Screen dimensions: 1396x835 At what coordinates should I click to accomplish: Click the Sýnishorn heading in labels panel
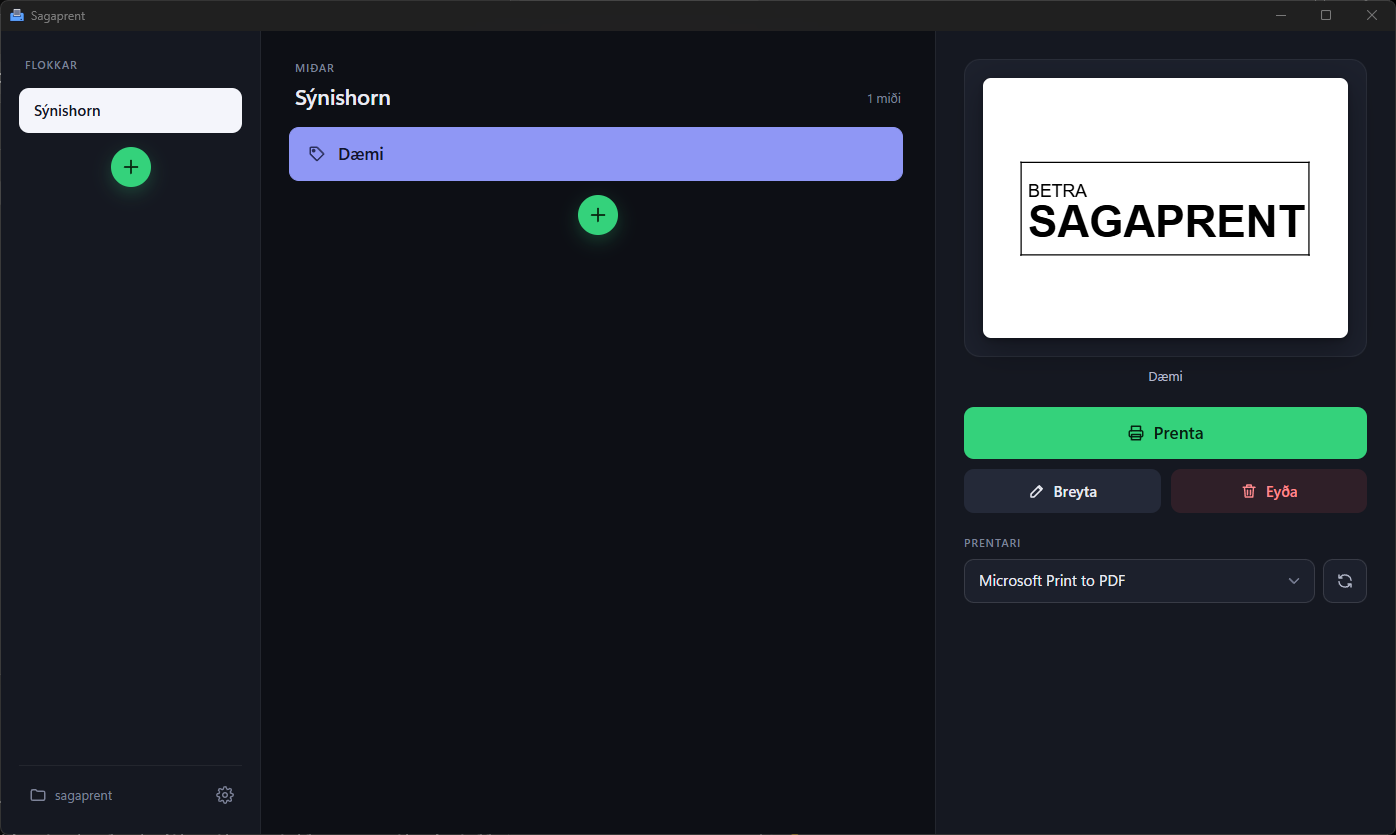click(x=343, y=98)
